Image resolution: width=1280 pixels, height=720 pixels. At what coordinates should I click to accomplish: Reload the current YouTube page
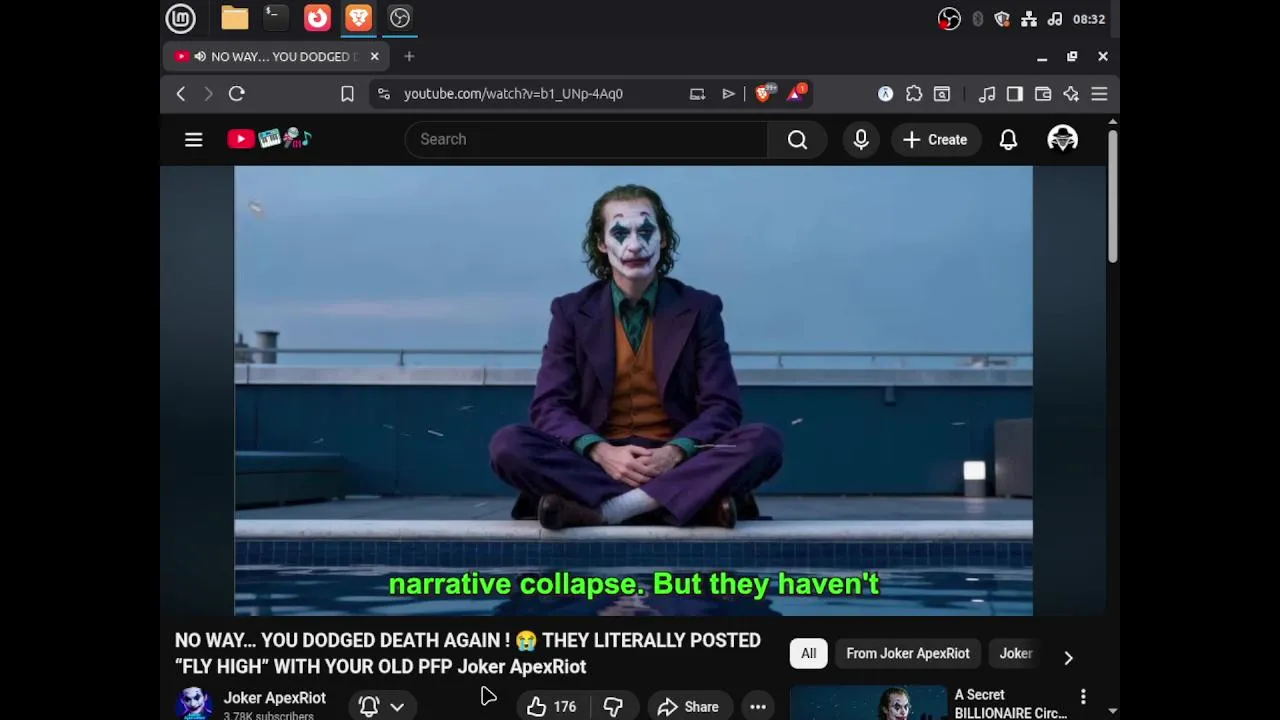(237, 94)
